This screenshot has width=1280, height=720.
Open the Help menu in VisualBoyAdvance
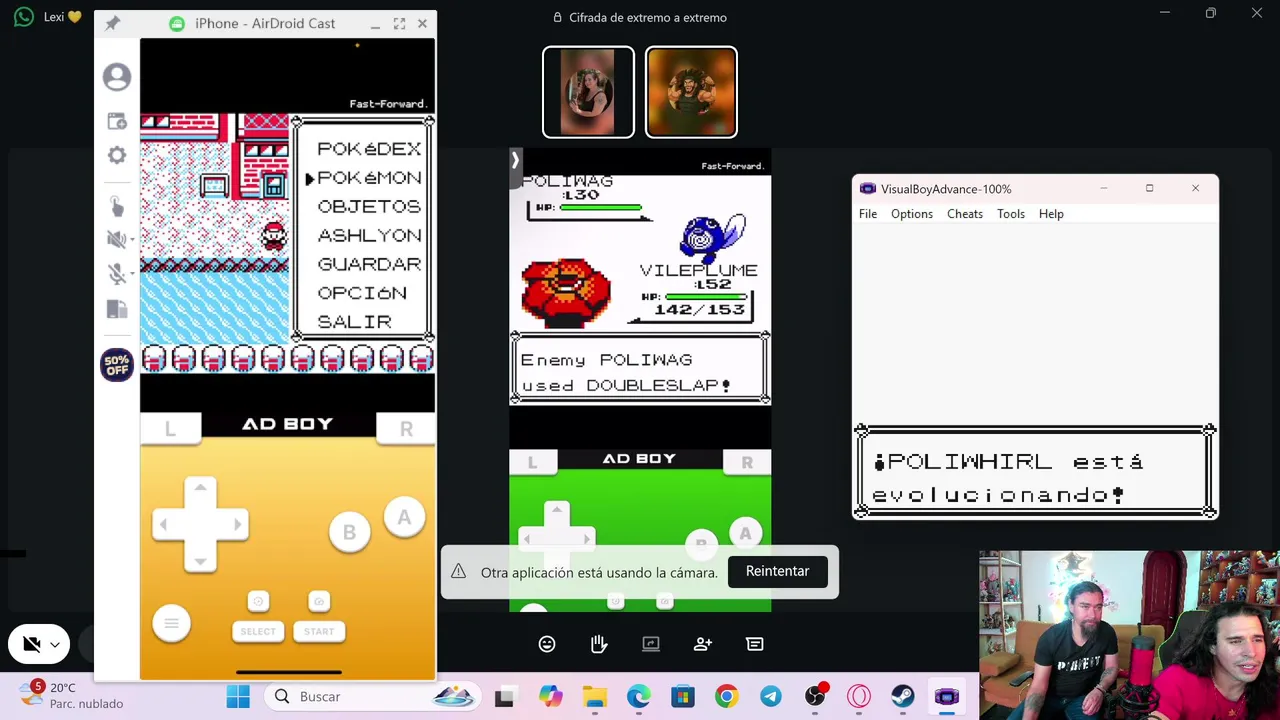click(x=1051, y=214)
